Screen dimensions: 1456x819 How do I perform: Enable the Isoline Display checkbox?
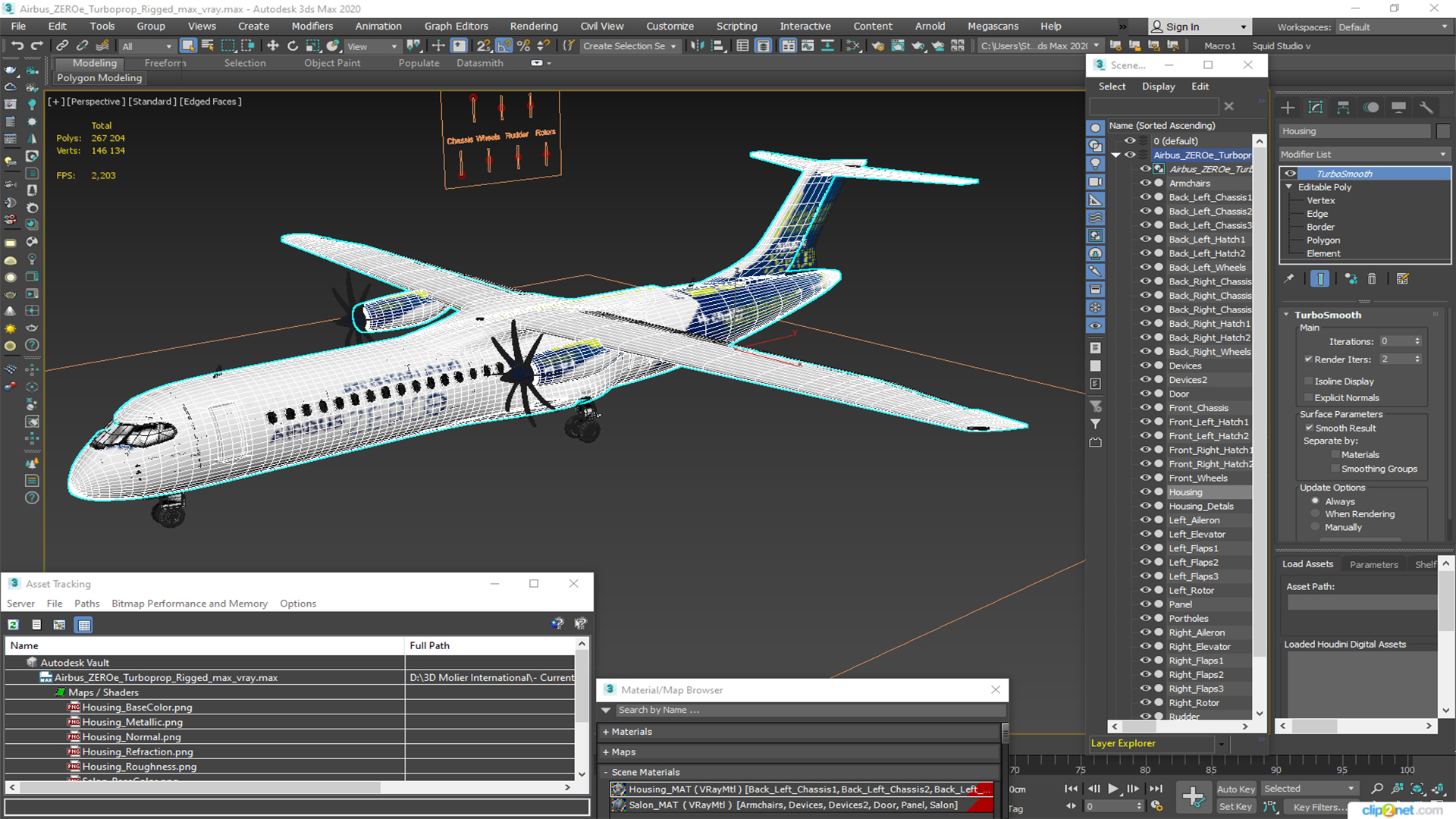click(1308, 381)
